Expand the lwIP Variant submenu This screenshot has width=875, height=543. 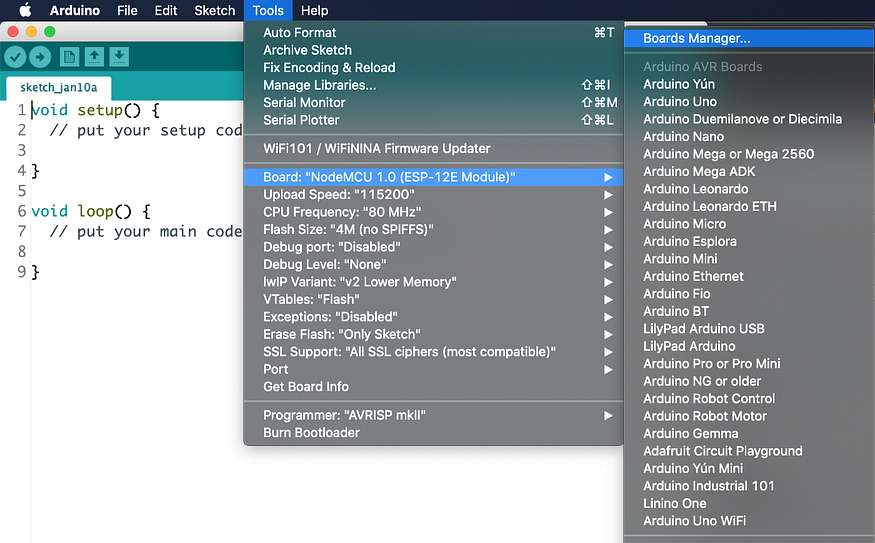pos(433,282)
